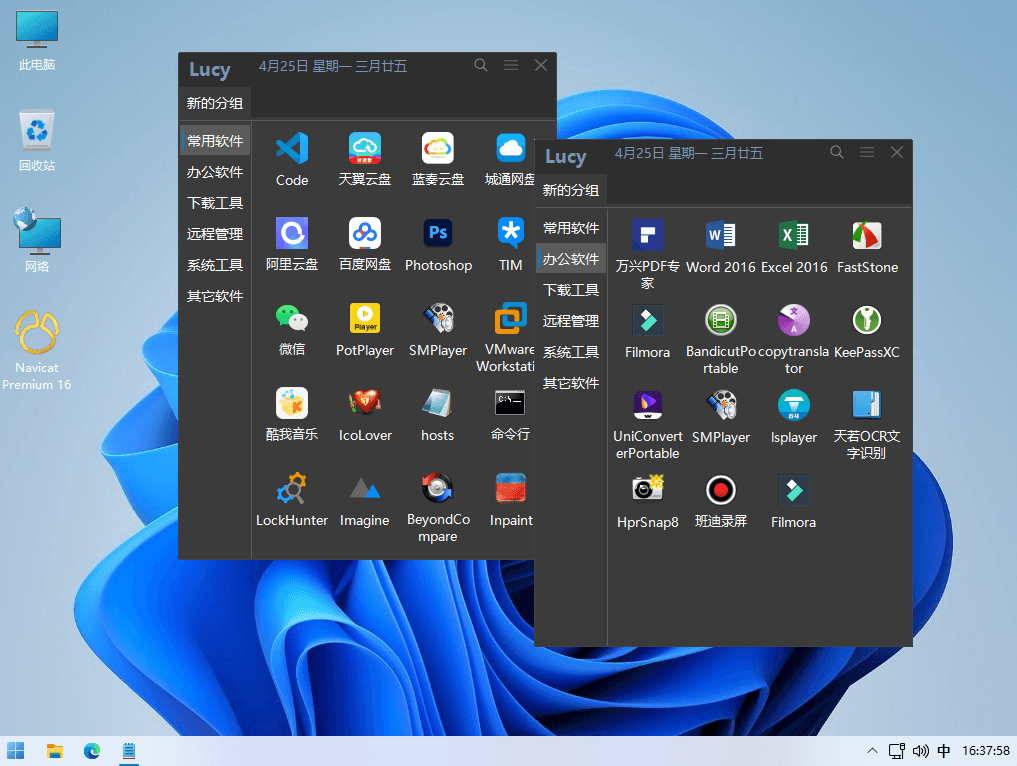Click the taskbar clock 16:37:58
Image resolution: width=1017 pixels, height=766 pixels.
click(x=985, y=750)
